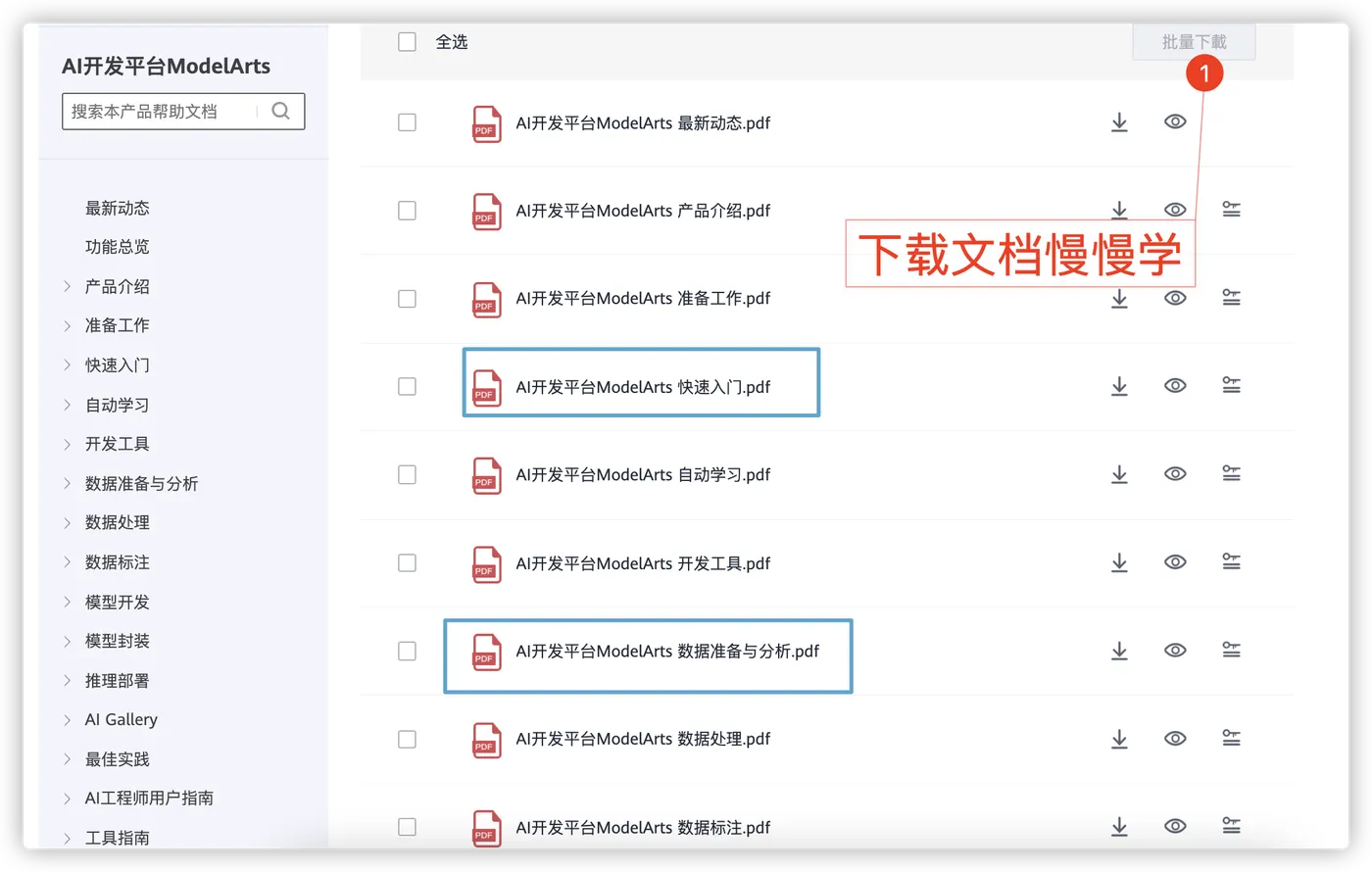Image resolution: width=1372 pixels, height=872 pixels.
Task: Expand the 自动学习 sidebar chevron
Action: click(x=67, y=405)
